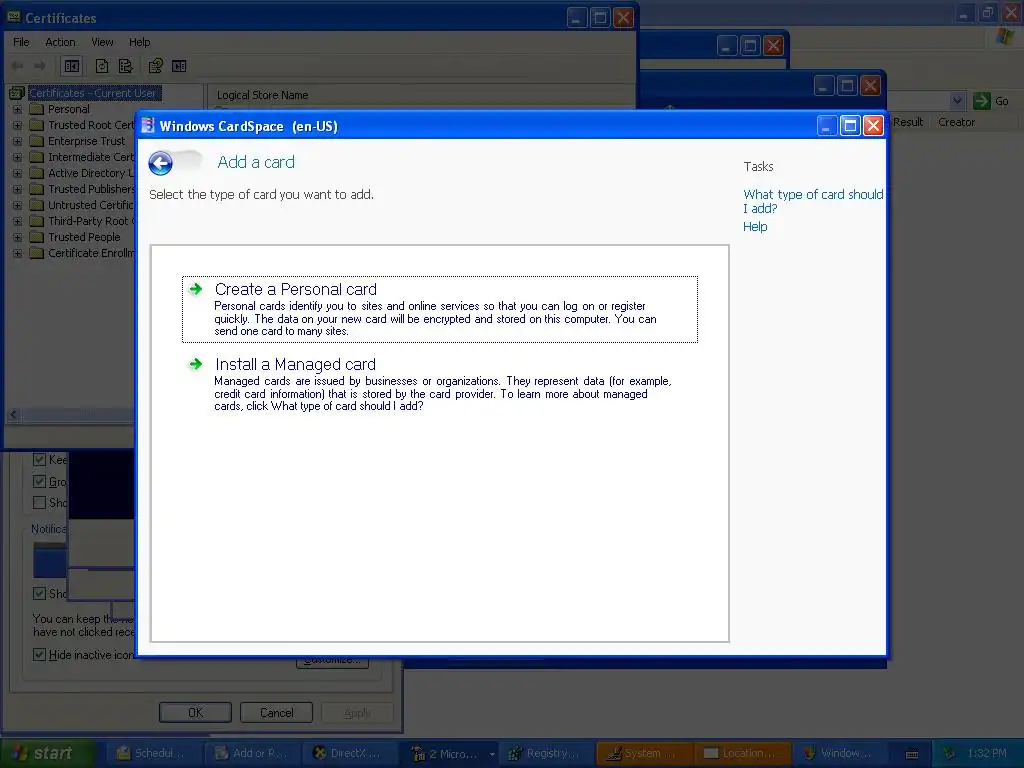The width and height of the screenshot is (1024, 768).
Task: Switch to System... taskbar item
Action: click(x=645, y=754)
